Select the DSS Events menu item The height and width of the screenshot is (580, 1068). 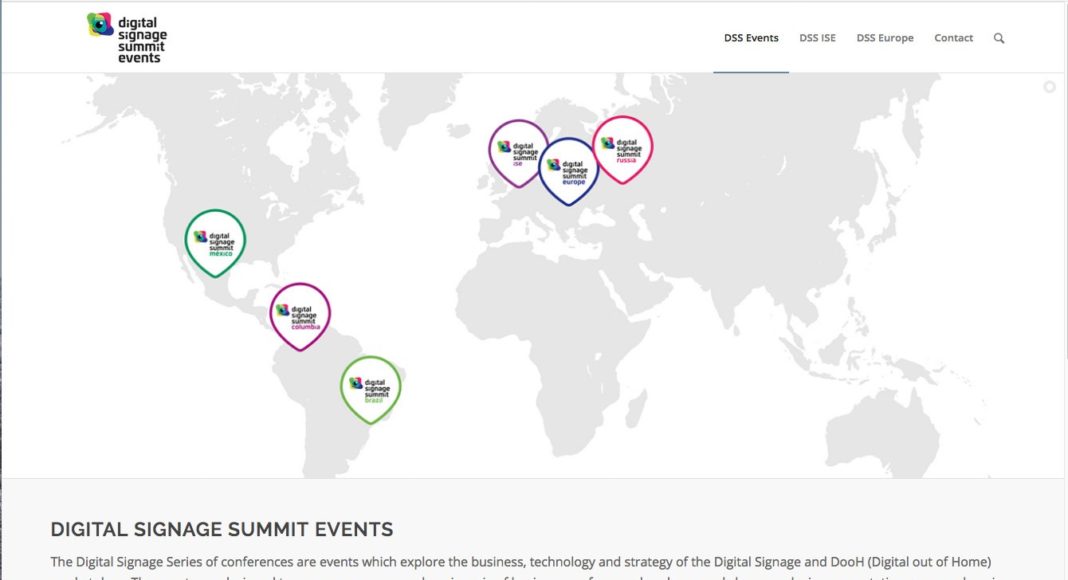coord(751,38)
